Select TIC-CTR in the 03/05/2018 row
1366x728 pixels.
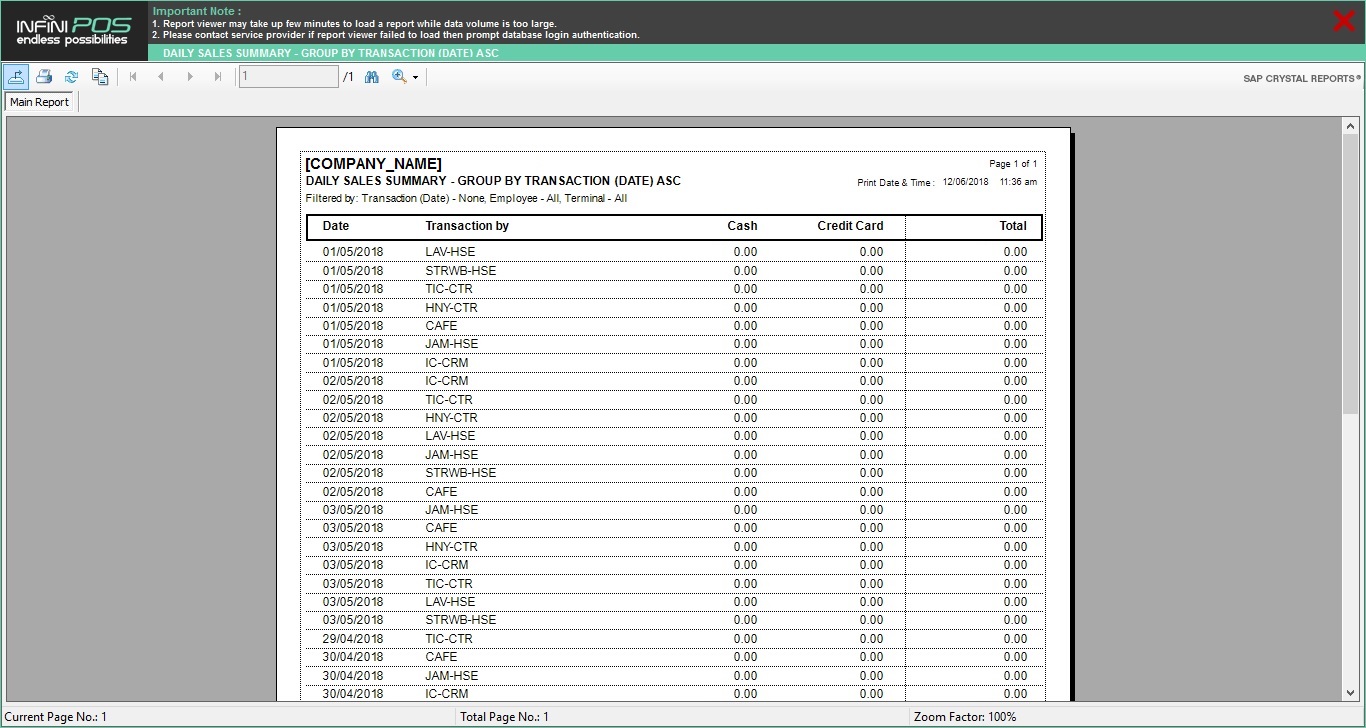click(448, 584)
